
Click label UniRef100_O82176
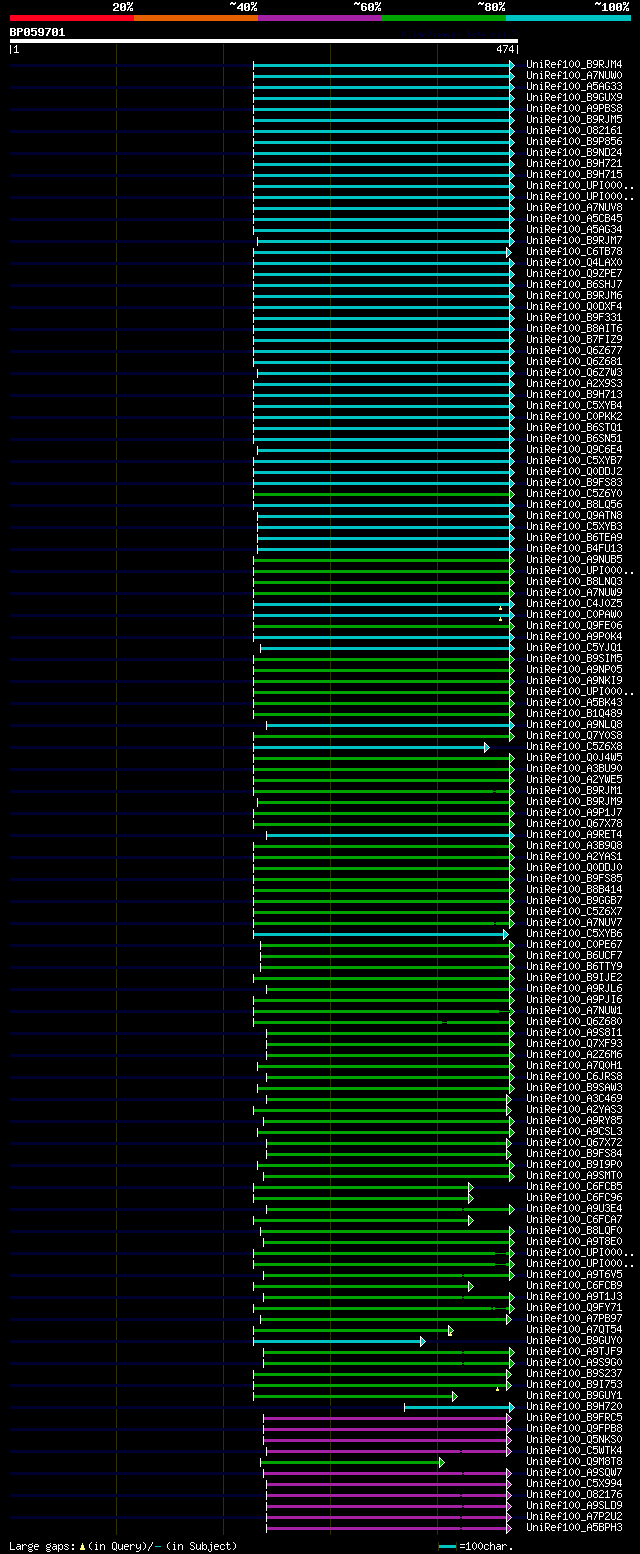(574, 1495)
